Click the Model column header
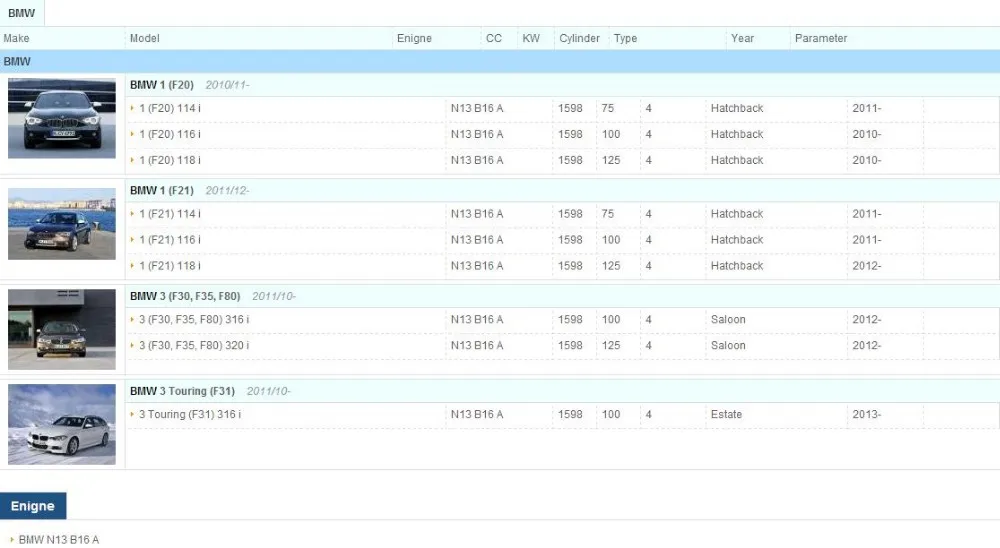The height and width of the screenshot is (548, 1000). click(145, 38)
